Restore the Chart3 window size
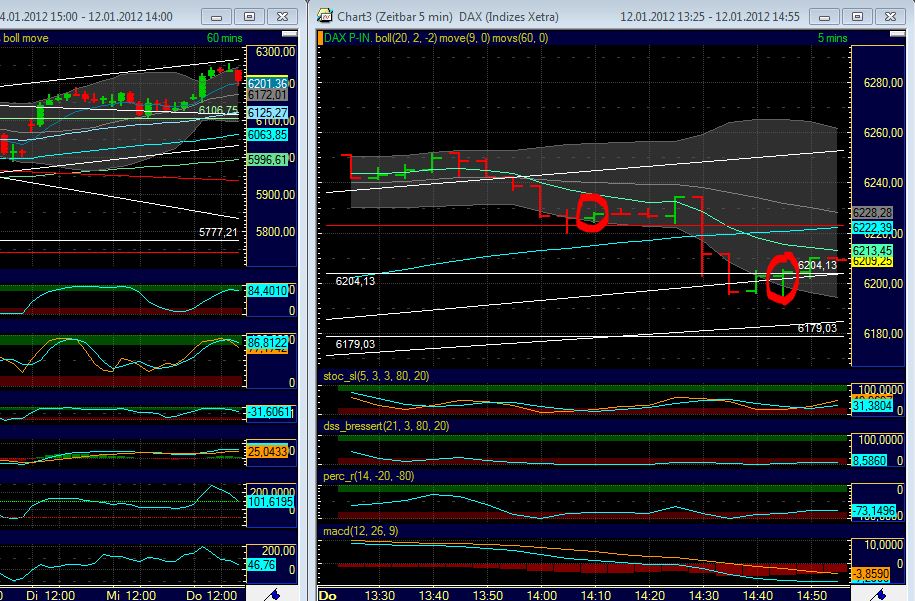Image resolution: width=915 pixels, height=601 pixels. 856,17
